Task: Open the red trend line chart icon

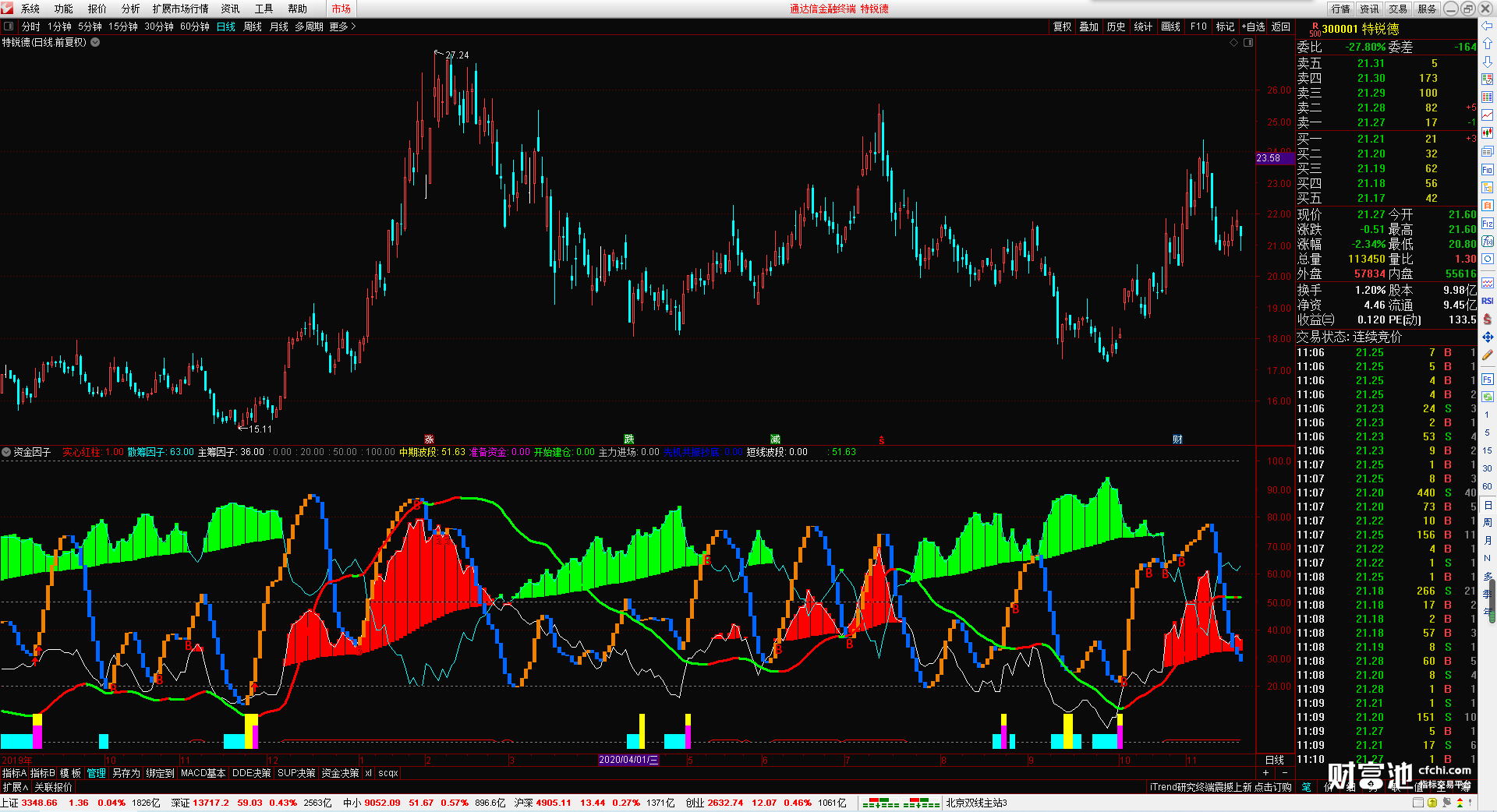Action: coord(1488,115)
